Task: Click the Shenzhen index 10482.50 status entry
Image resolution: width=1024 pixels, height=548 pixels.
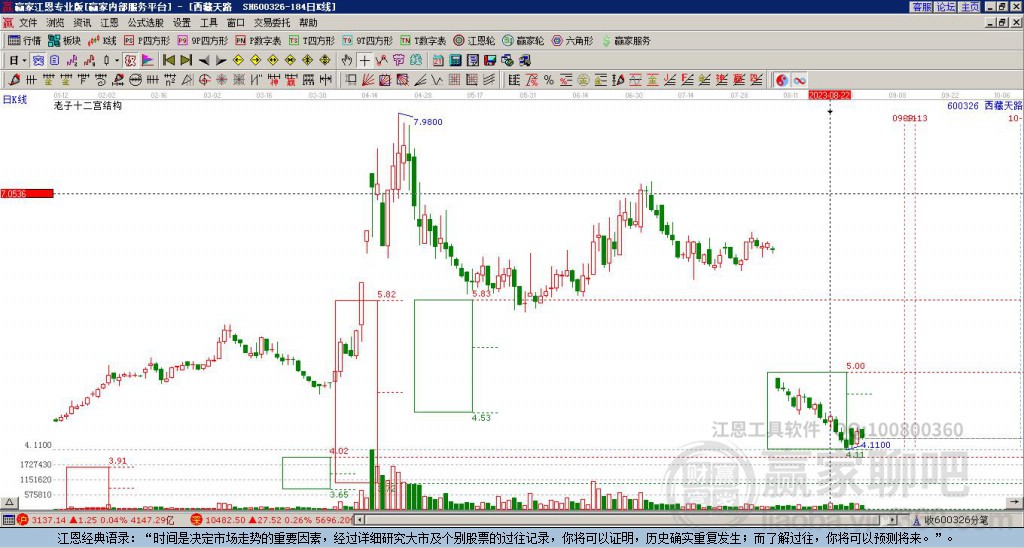Action: (272, 520)
